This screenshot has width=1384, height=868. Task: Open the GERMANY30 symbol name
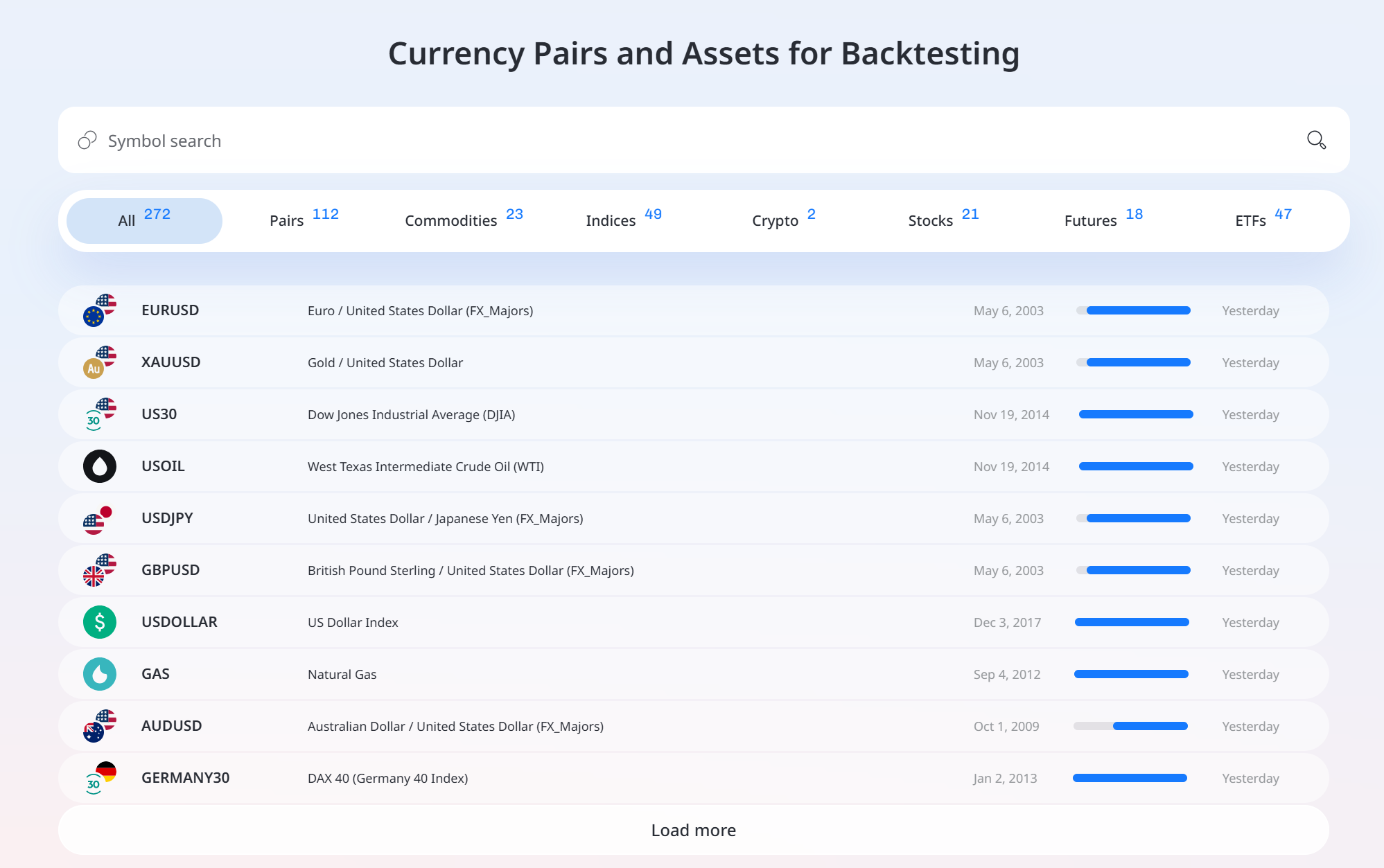[185, 778]
